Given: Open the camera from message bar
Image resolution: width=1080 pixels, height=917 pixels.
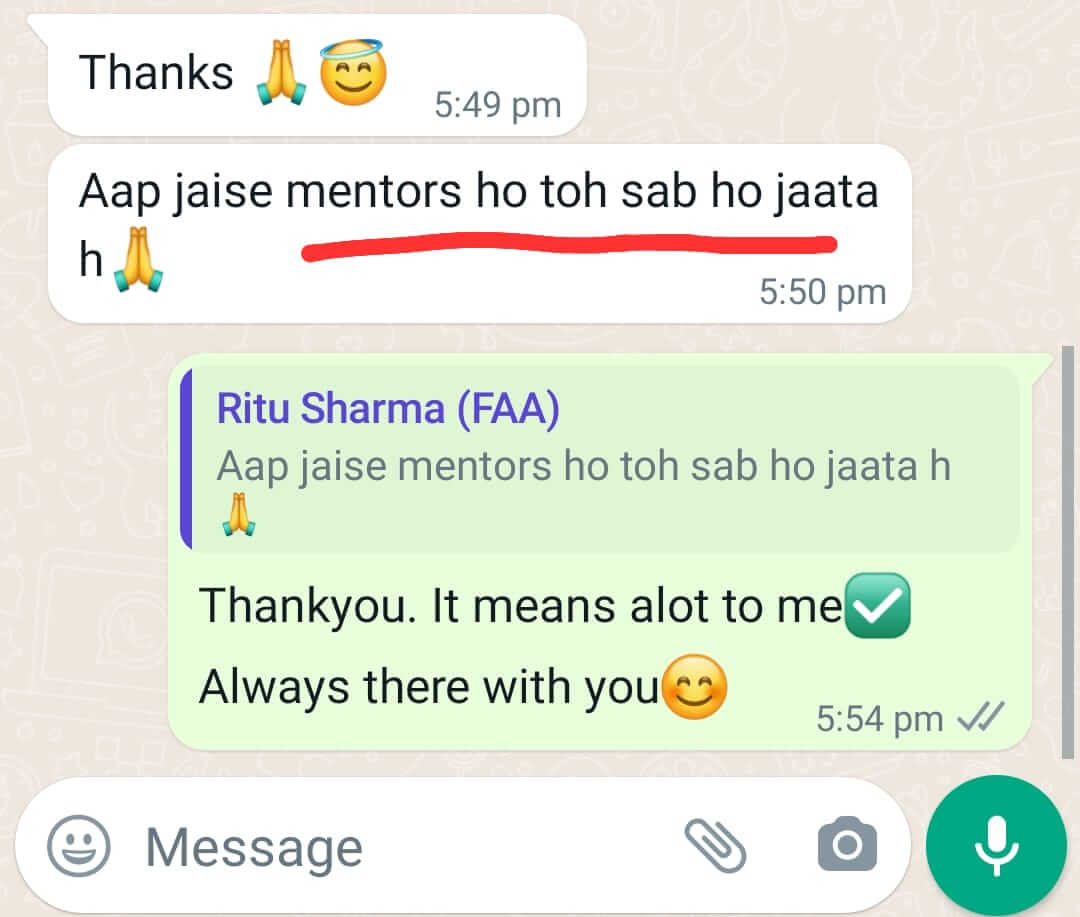Looking at the screenshot, I should tap(847, 845).
